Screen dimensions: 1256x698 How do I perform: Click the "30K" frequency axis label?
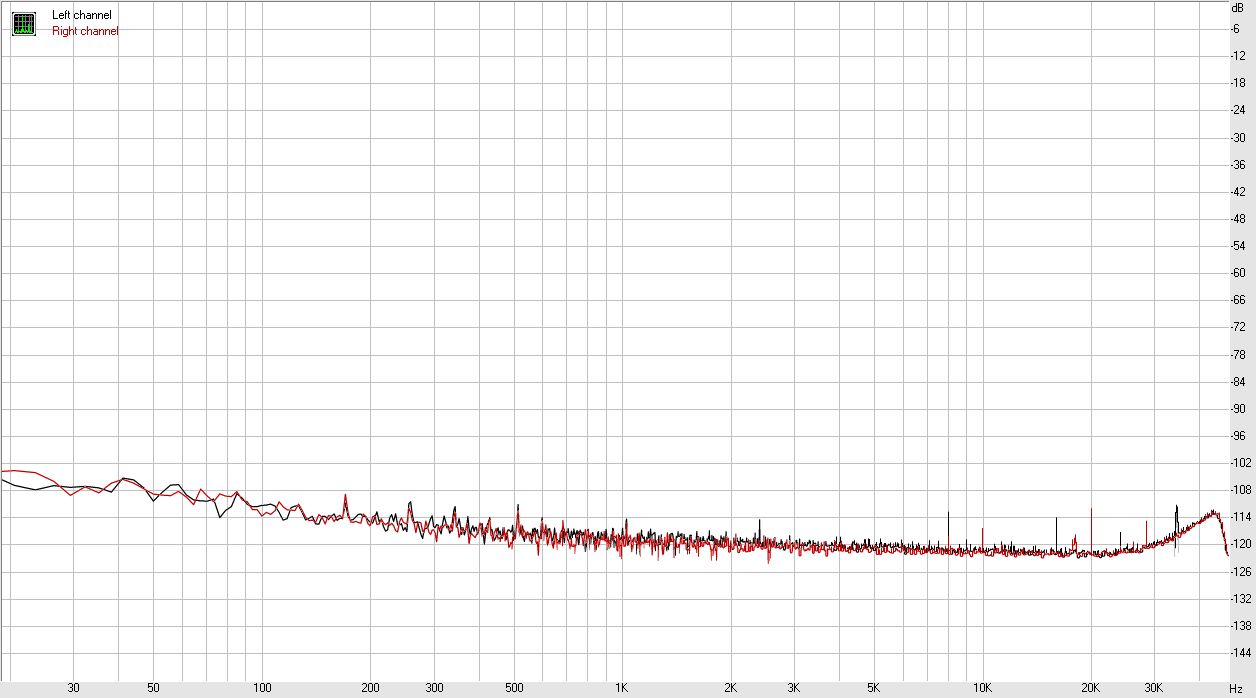tap(1154, 689)
